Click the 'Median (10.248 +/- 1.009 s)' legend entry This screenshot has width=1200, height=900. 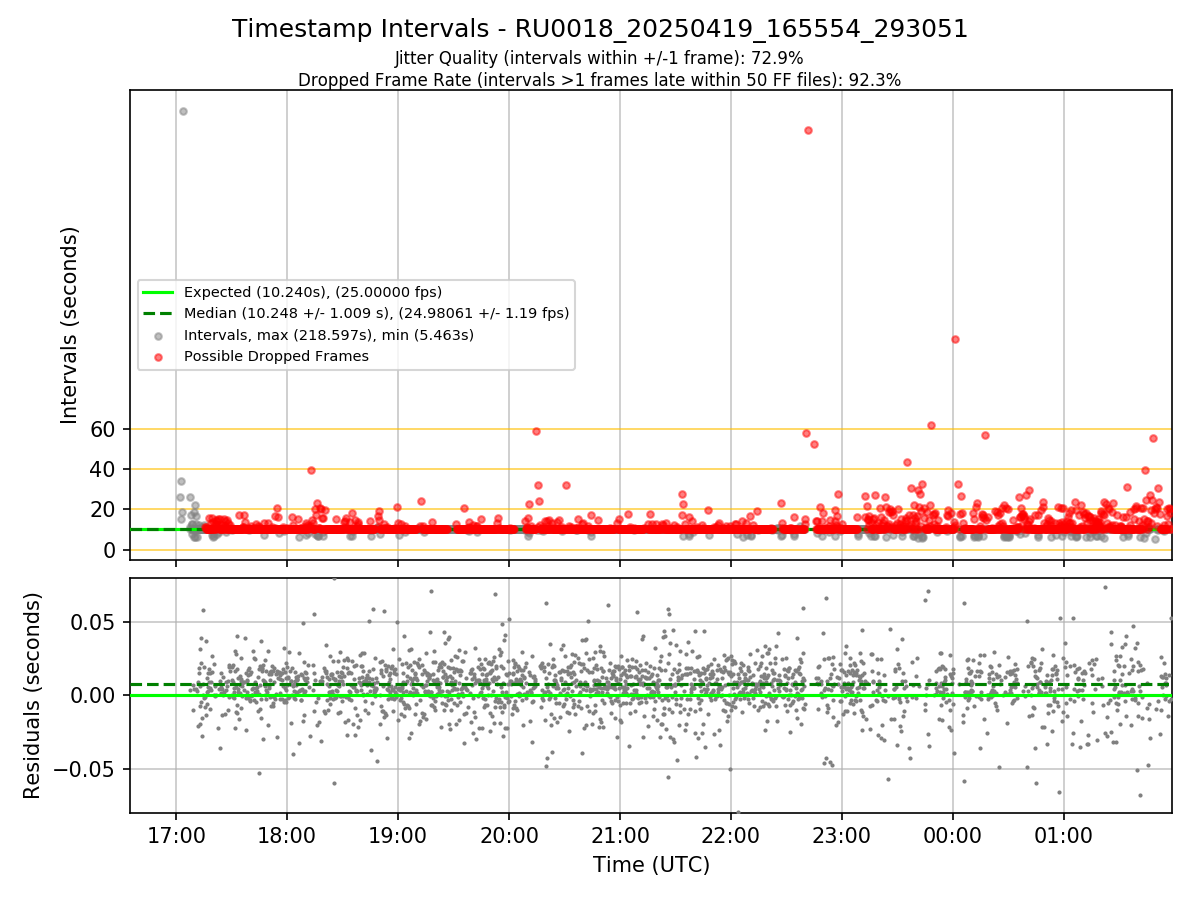coord(377,313)
